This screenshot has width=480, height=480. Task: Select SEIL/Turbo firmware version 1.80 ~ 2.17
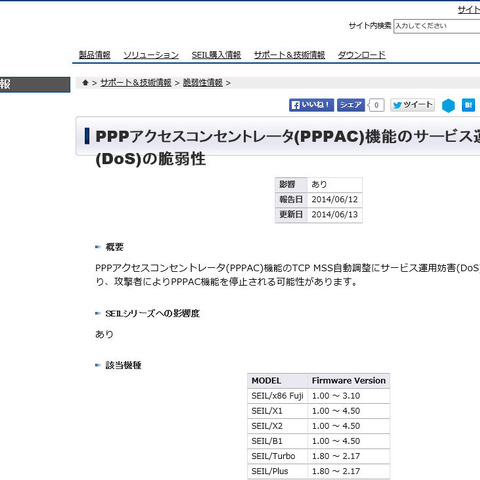point(349,456)
